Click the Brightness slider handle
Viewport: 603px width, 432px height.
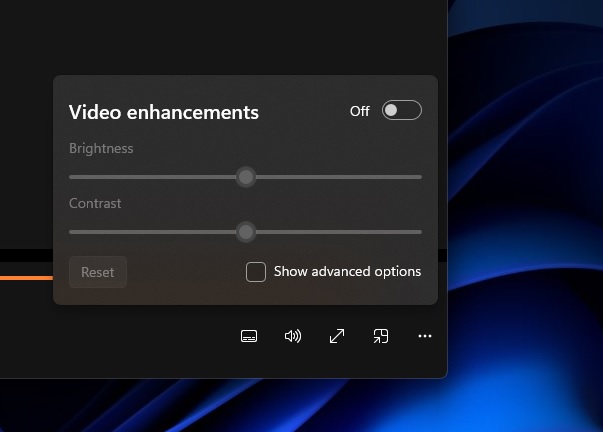point(246,177)
